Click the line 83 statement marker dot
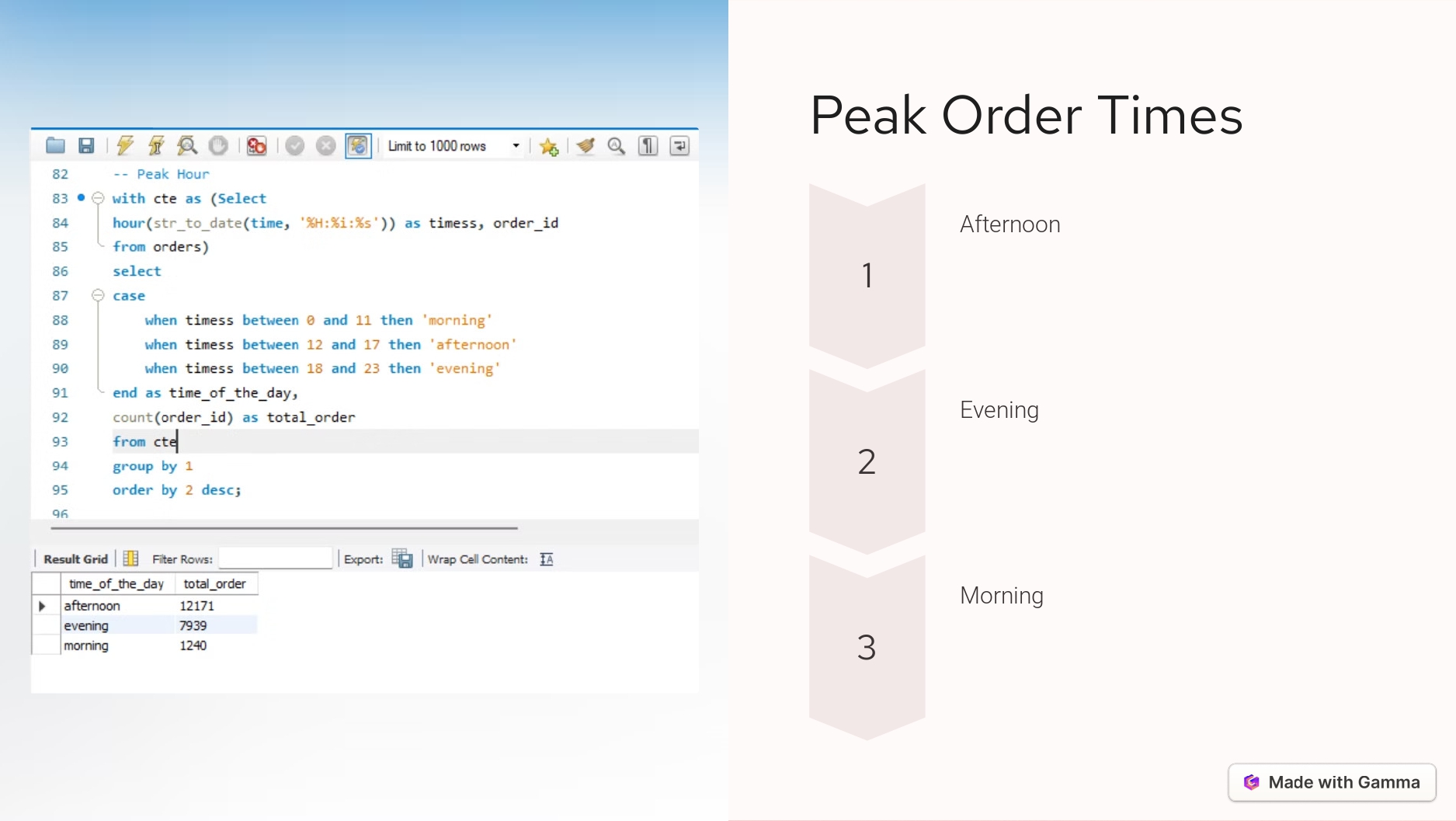The image size is (1456, 821). [81, 197]
